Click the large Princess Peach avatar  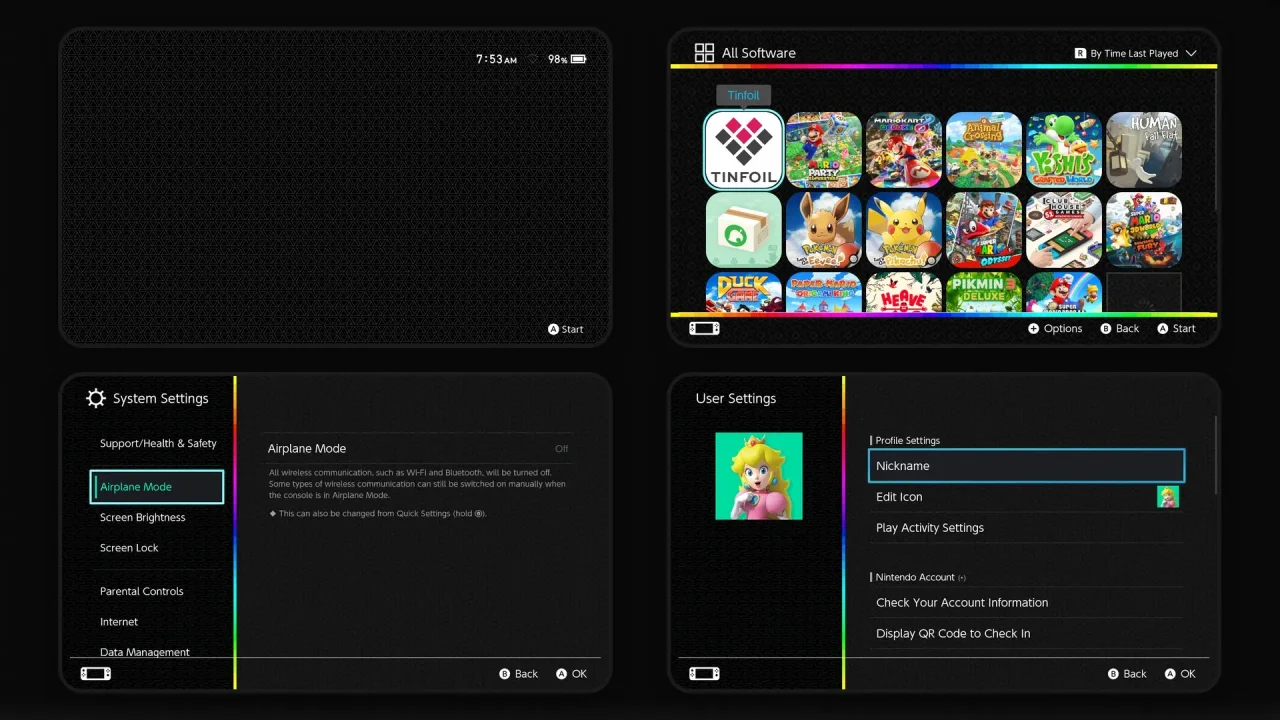(759, 476)
